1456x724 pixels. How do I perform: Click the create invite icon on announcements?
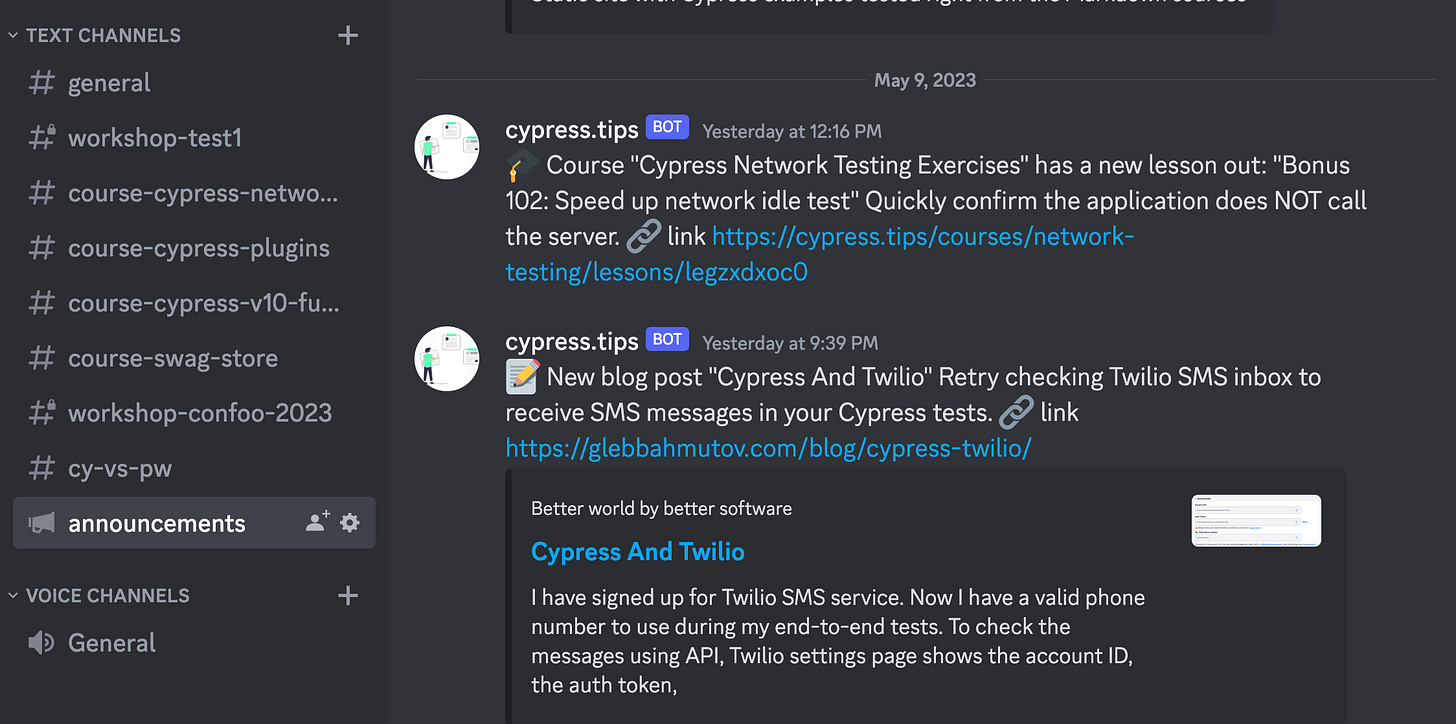point(317,522)
